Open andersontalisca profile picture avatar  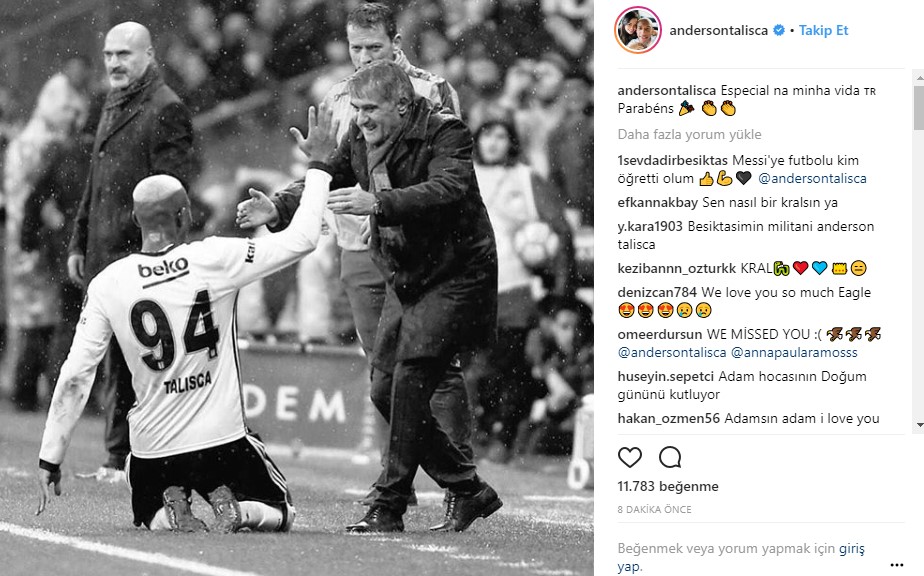click(x=638, y=30)
